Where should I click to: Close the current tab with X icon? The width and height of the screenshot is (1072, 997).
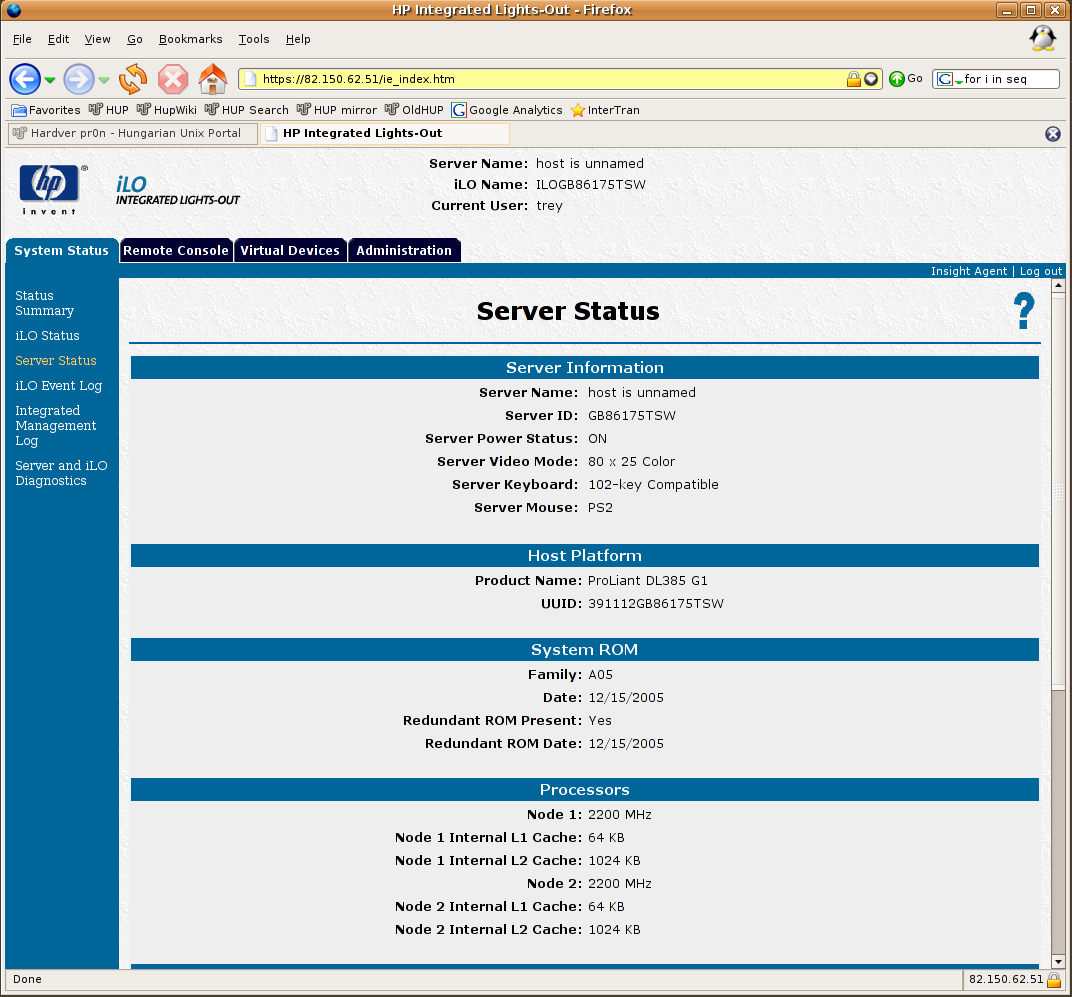click(x=1053, y=134)
